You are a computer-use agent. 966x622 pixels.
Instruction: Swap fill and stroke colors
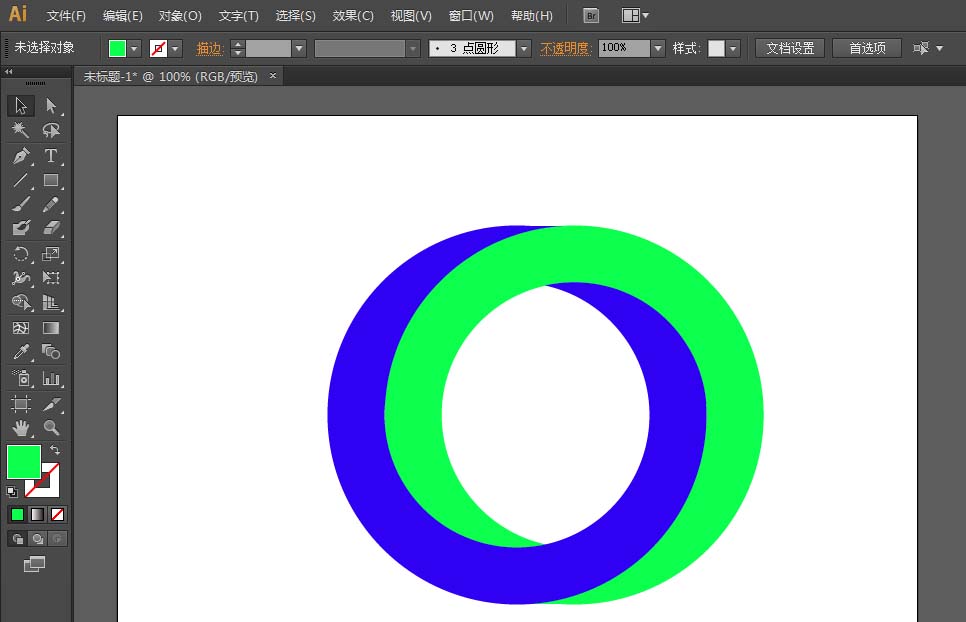click(55, 450)
